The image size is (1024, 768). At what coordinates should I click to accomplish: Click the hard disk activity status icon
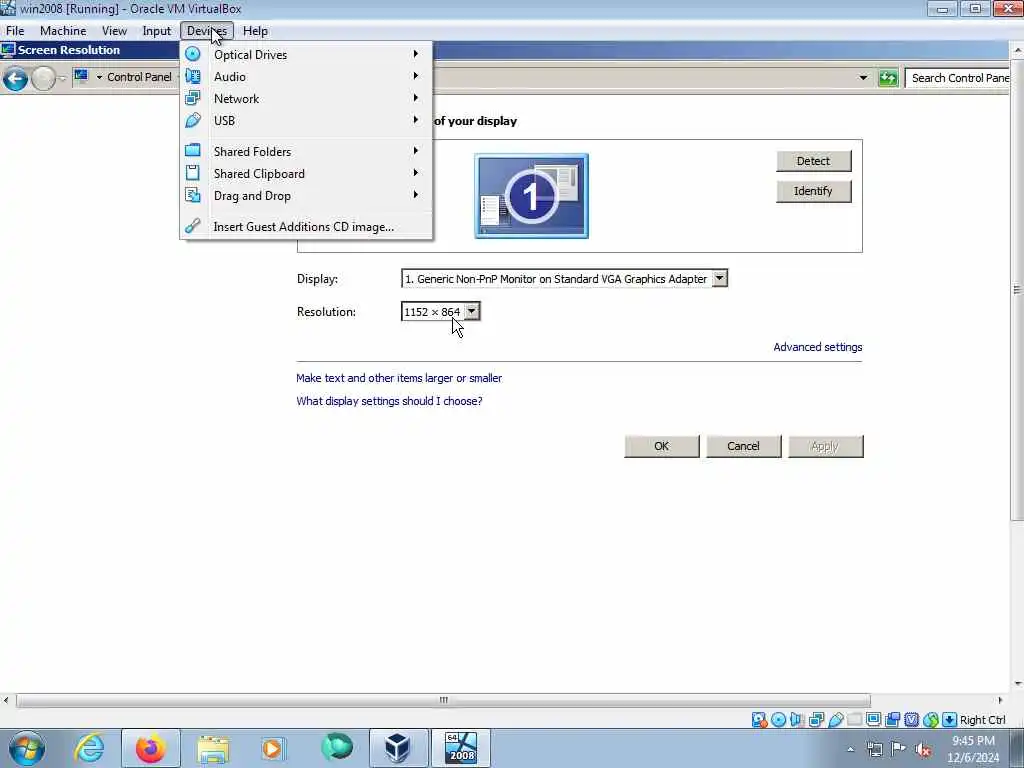pos(760,720)
